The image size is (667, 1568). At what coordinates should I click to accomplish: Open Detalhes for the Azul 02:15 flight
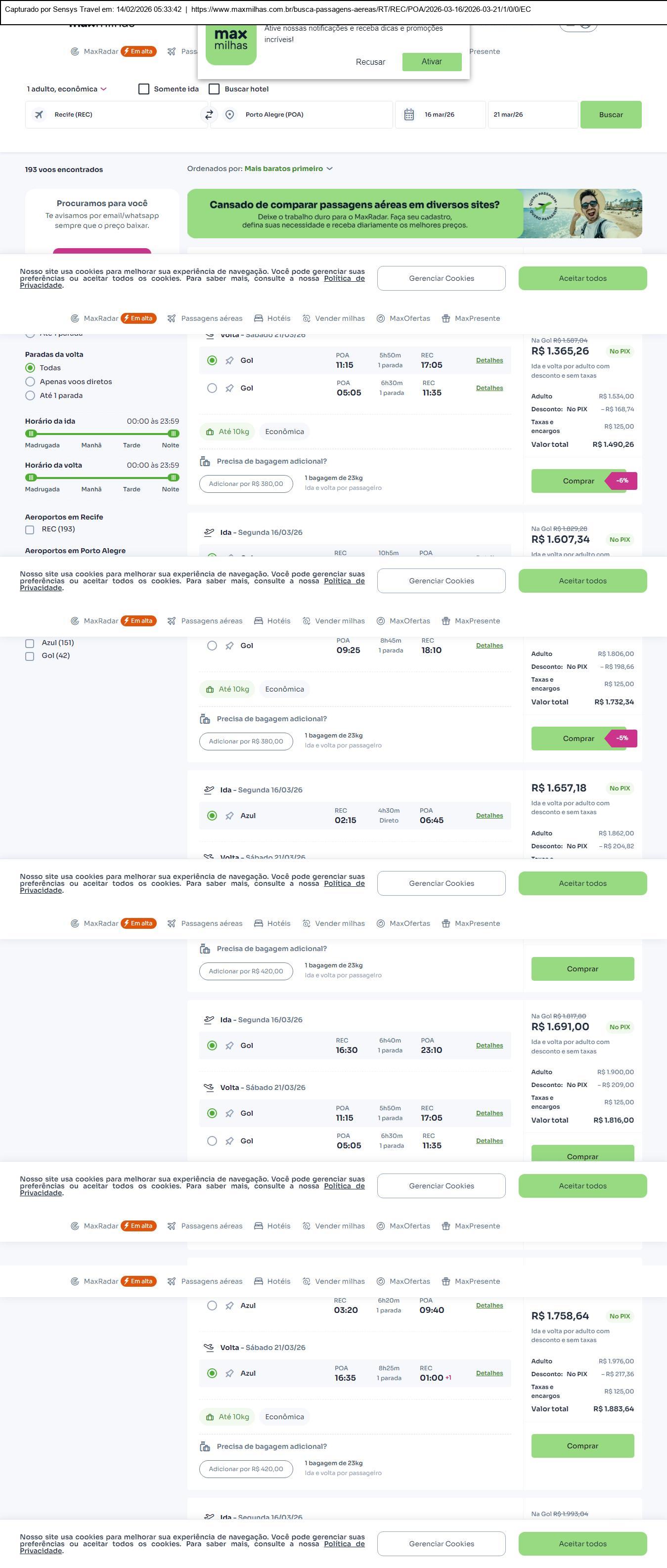coord(489,816)
